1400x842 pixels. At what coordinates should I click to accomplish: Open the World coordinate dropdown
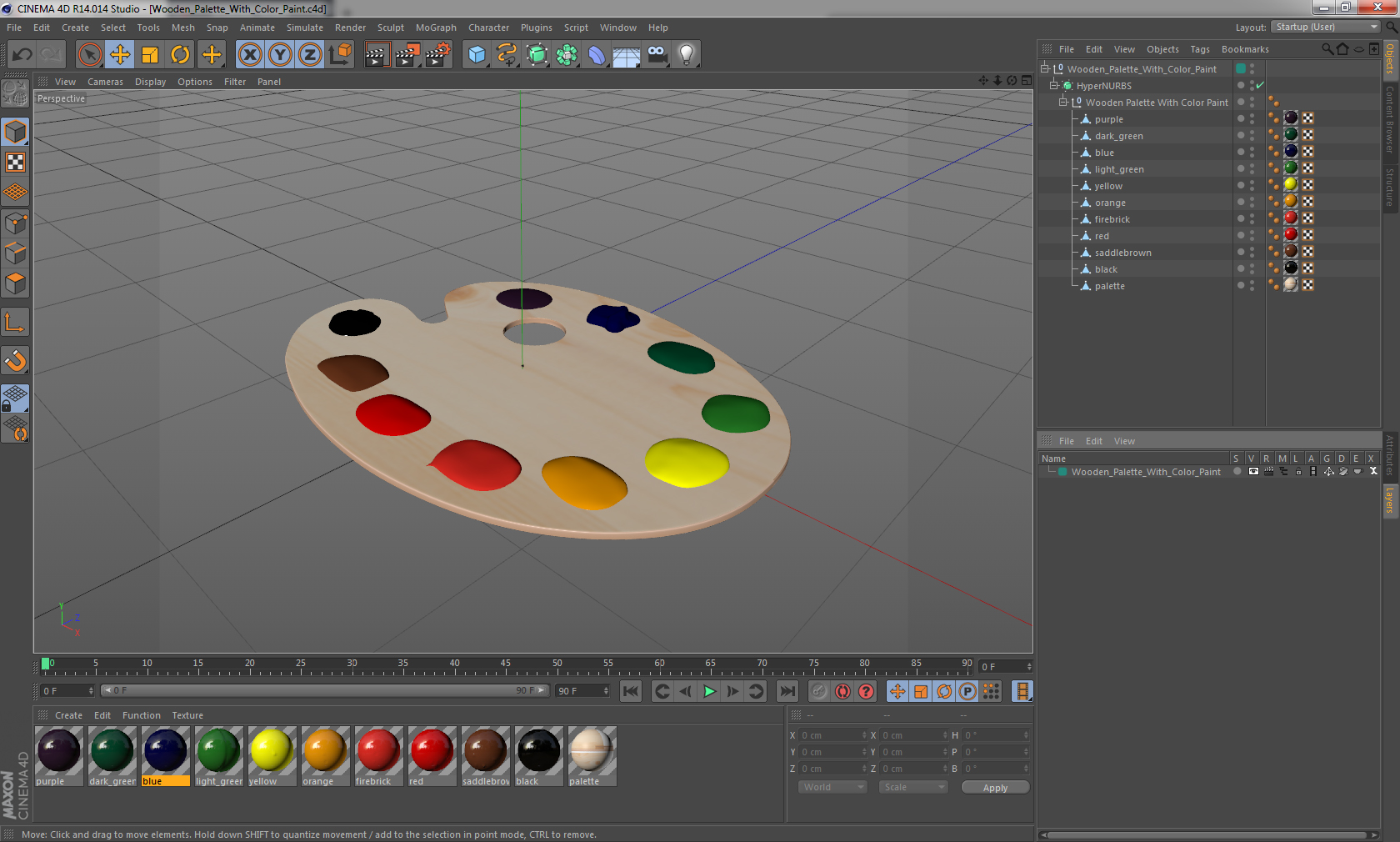[832, 787]
